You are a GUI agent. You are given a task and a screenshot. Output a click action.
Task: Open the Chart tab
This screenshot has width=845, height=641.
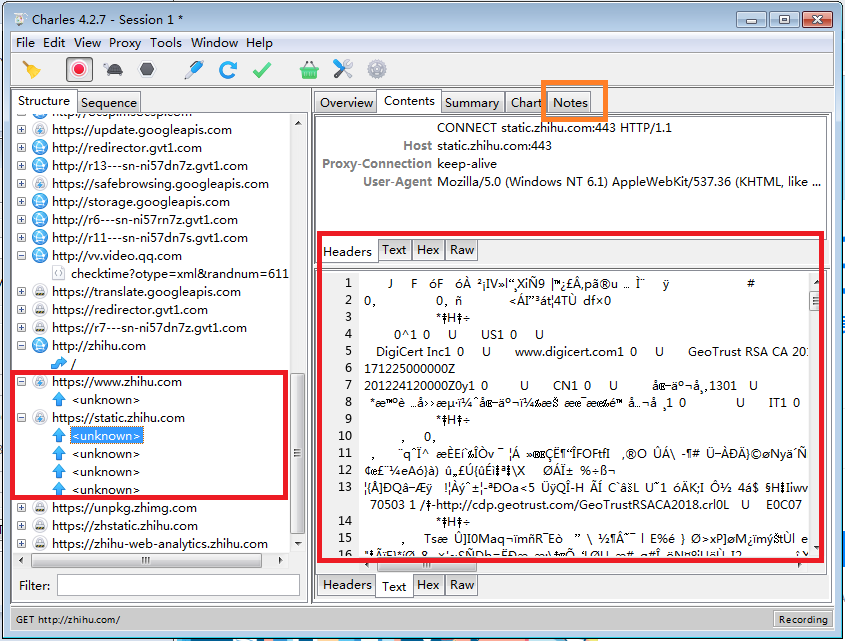click(x=525, y=102)
